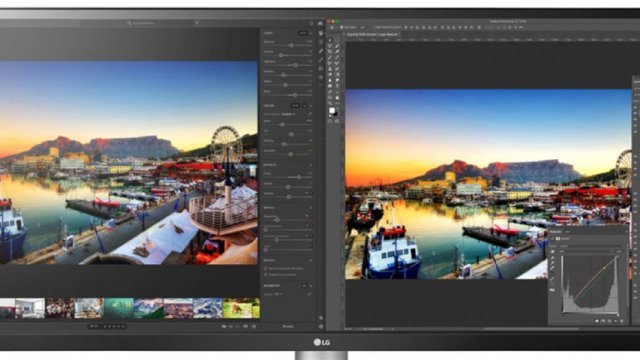
Task: Open Lightroom's Linear Gradient tool
Action: (321, 68)
